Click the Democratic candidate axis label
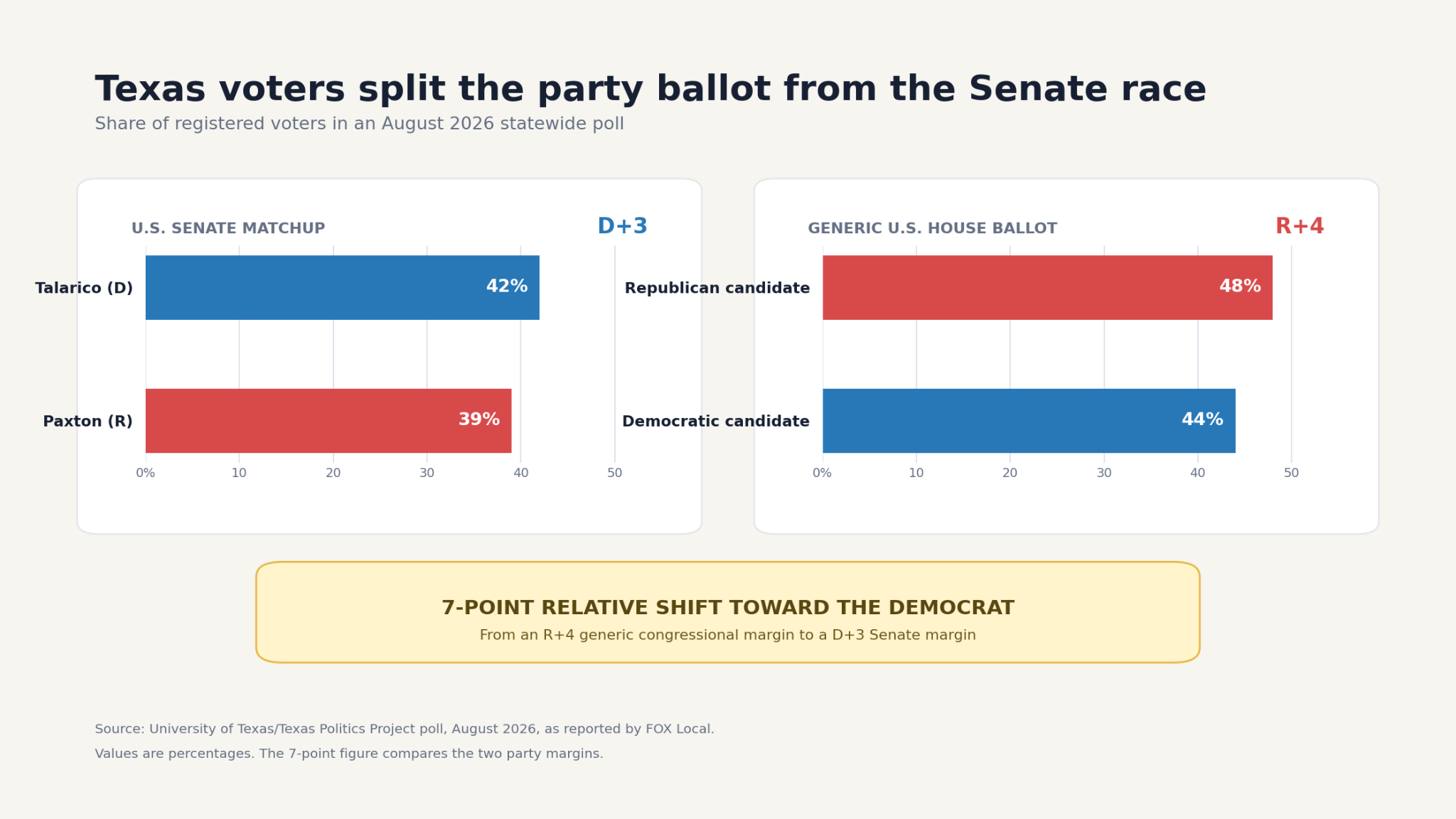 pyautogui.click(x=716, y=422)
